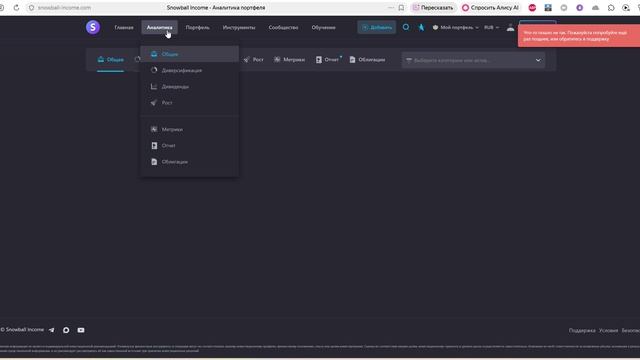640x360 pixels.
Task: Open the Главная menu item
Action: pyautogui.click(x=124, y=27)
